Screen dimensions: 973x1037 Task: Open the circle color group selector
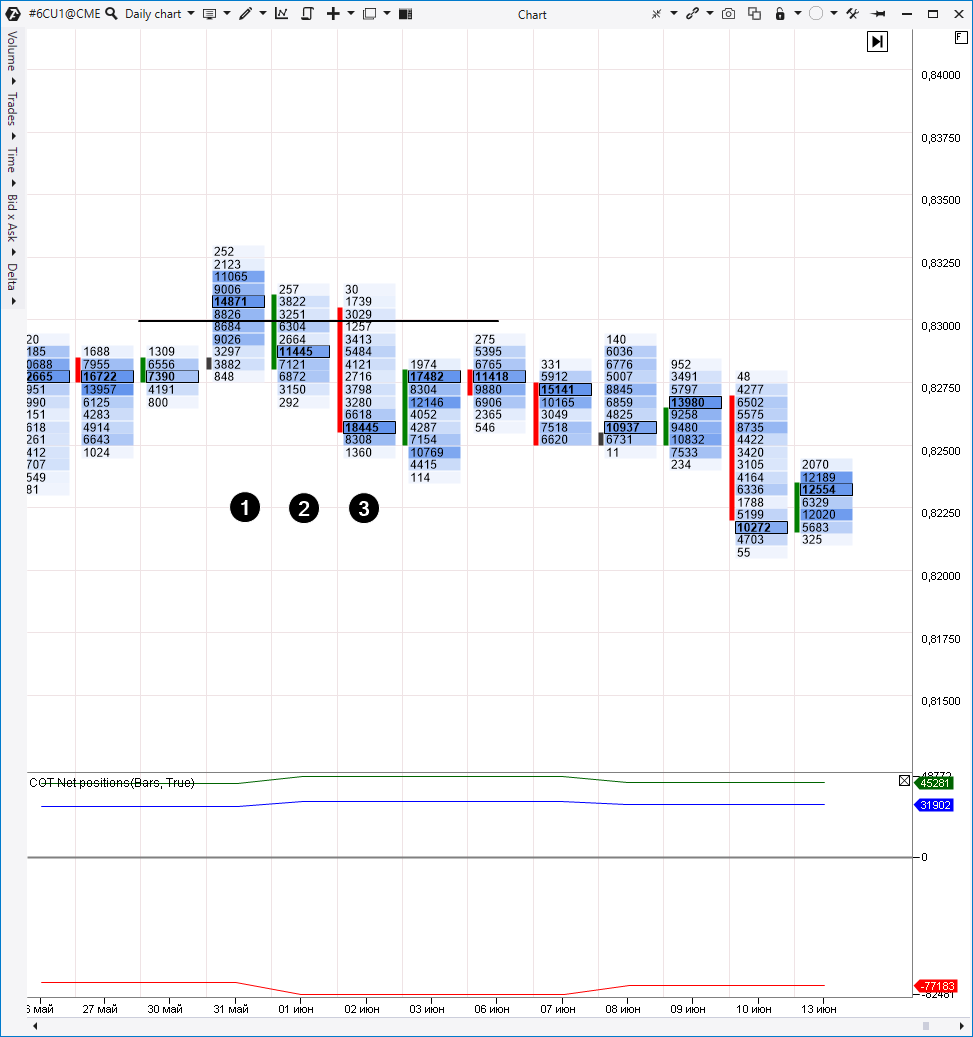pos(816,14)
